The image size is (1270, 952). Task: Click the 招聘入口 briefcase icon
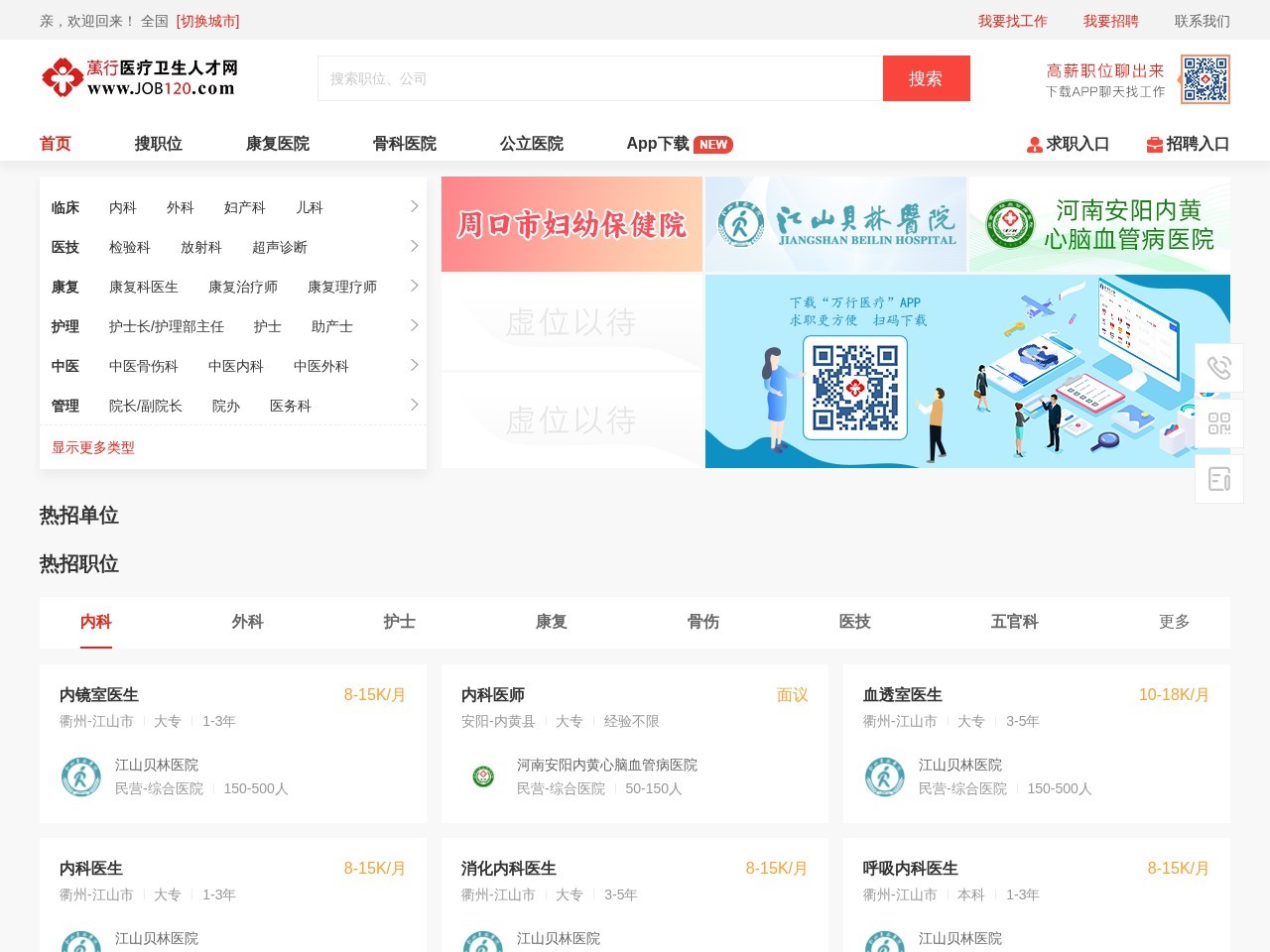tap(1154, 145)
